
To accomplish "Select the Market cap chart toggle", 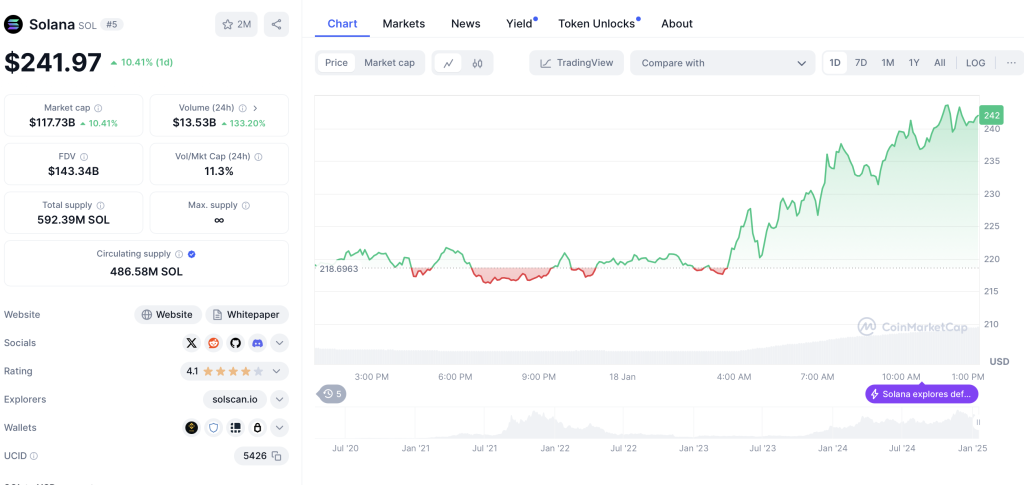I will [389, 63].
